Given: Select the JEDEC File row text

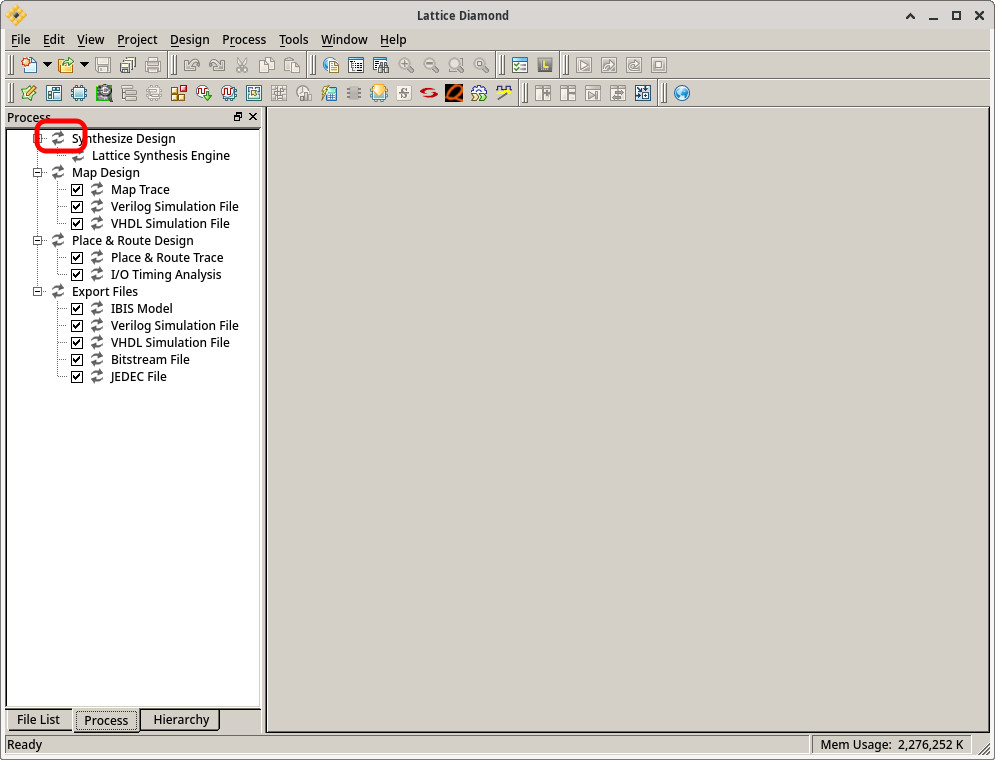Looking at the screenshot, I should click(138, 377).
